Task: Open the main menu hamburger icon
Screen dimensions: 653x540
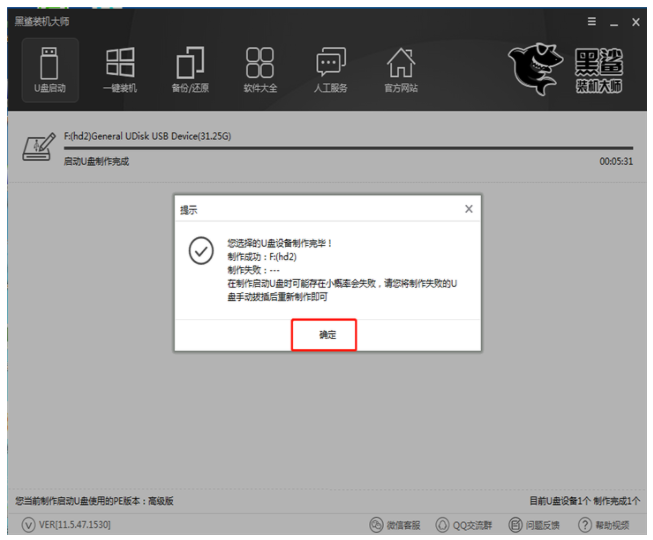Action: pos(592,22)
